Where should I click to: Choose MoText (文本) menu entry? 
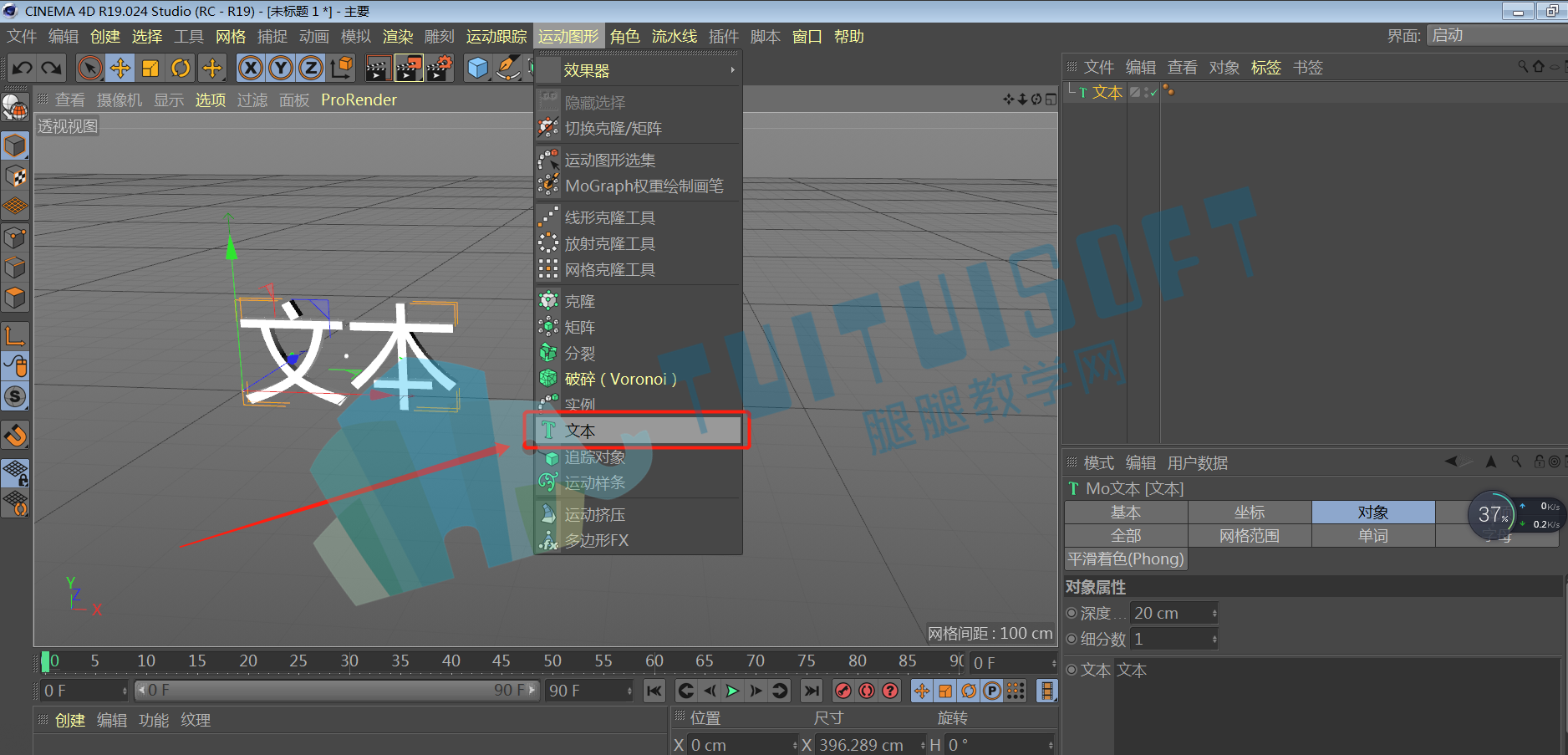click(639, 431)
